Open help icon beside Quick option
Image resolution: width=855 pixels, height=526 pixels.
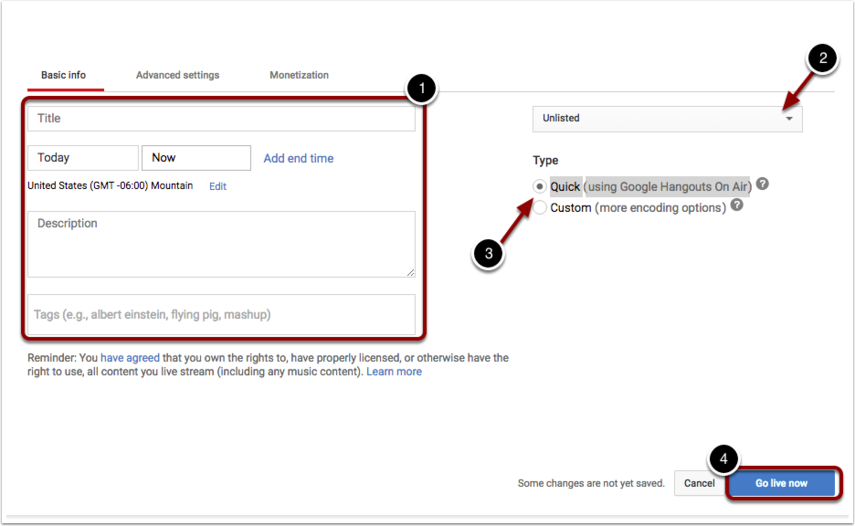pos(762,184)
